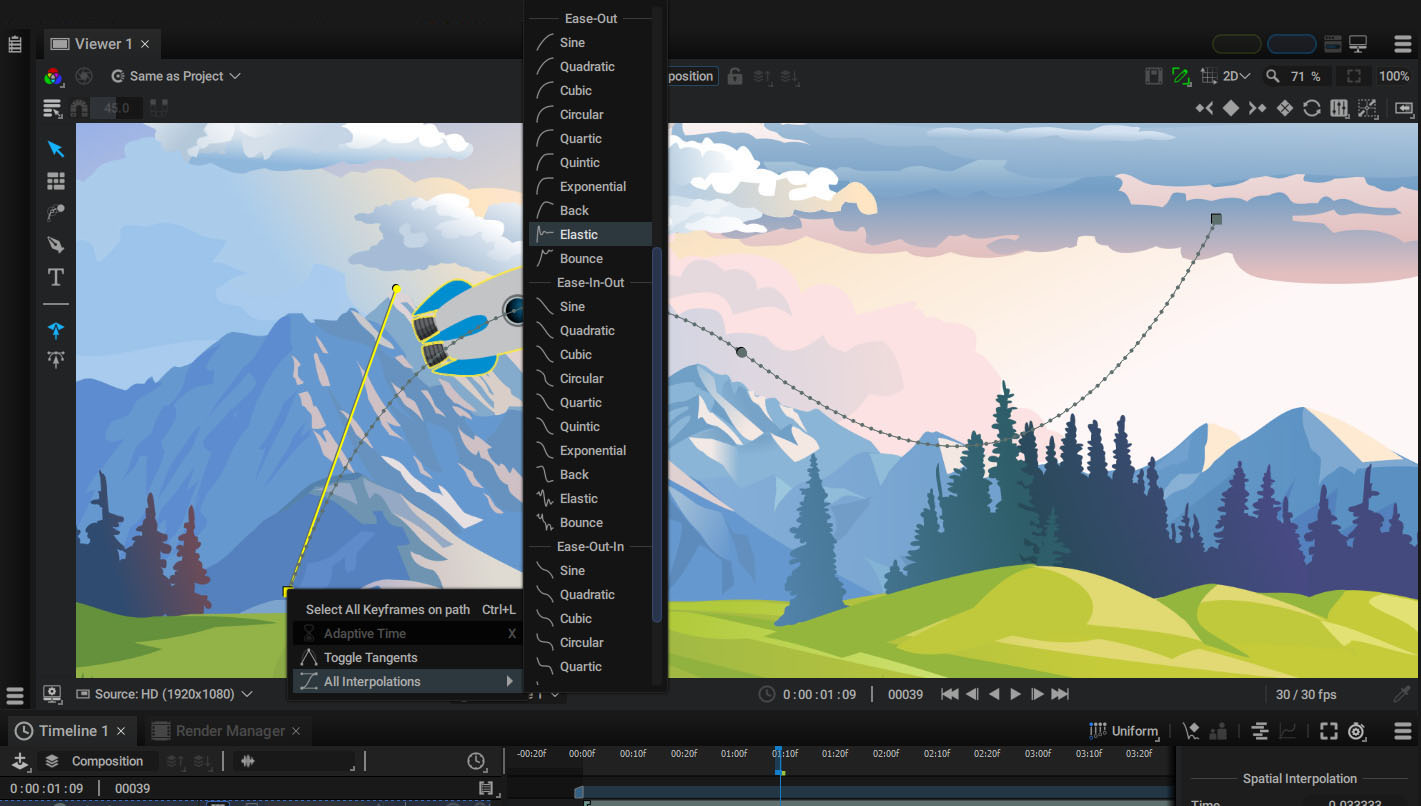Screen dimensions: 1421x806
Task: Click the color picker eyedropper icon
Action: pos(1401,694)
